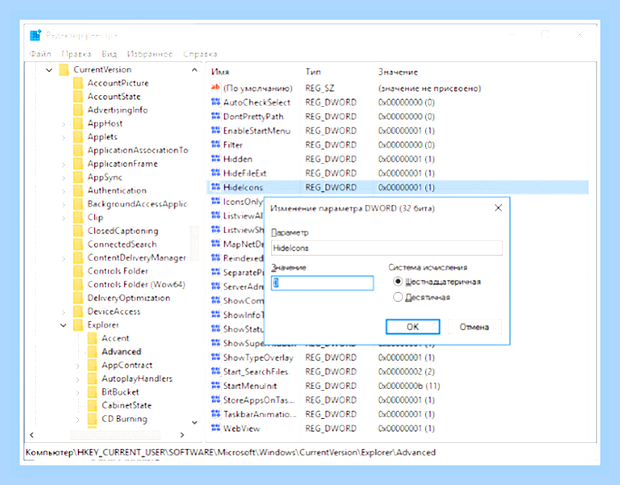Click the CurrentVersion folder icon
The height and width of the screenshot is (485, 620).
click(x=64, y=70)
